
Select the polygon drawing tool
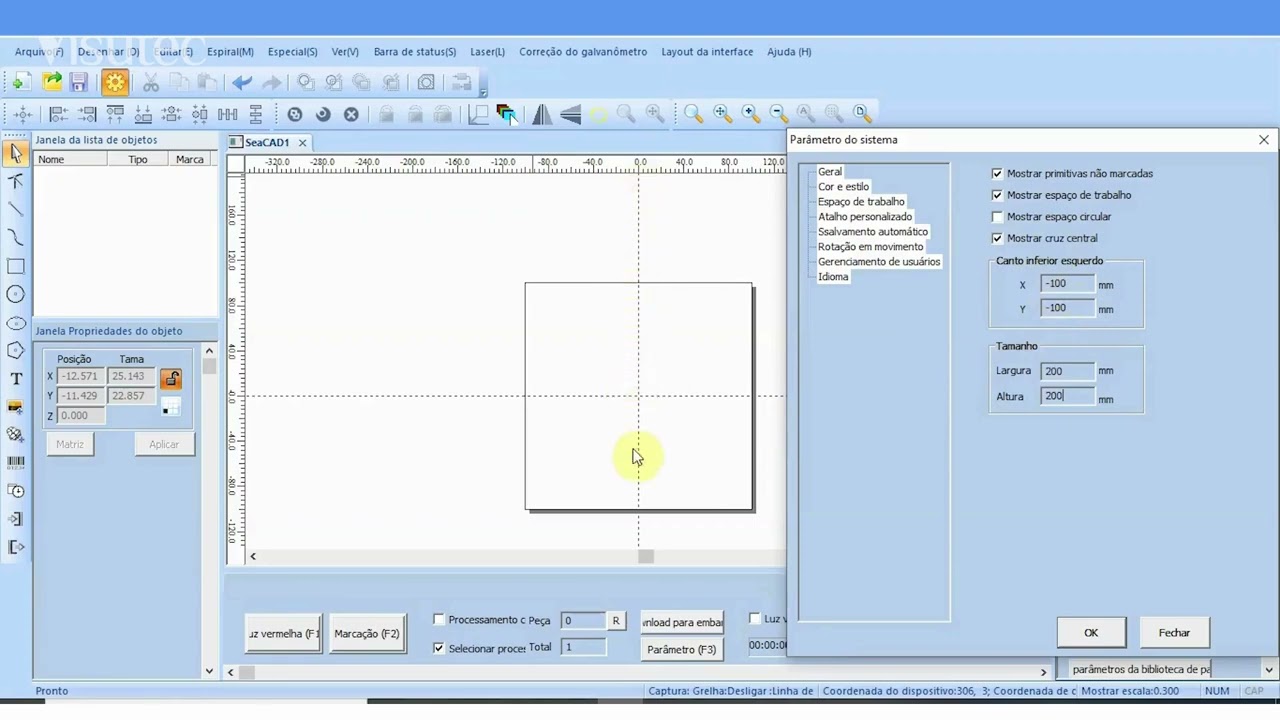15,350
